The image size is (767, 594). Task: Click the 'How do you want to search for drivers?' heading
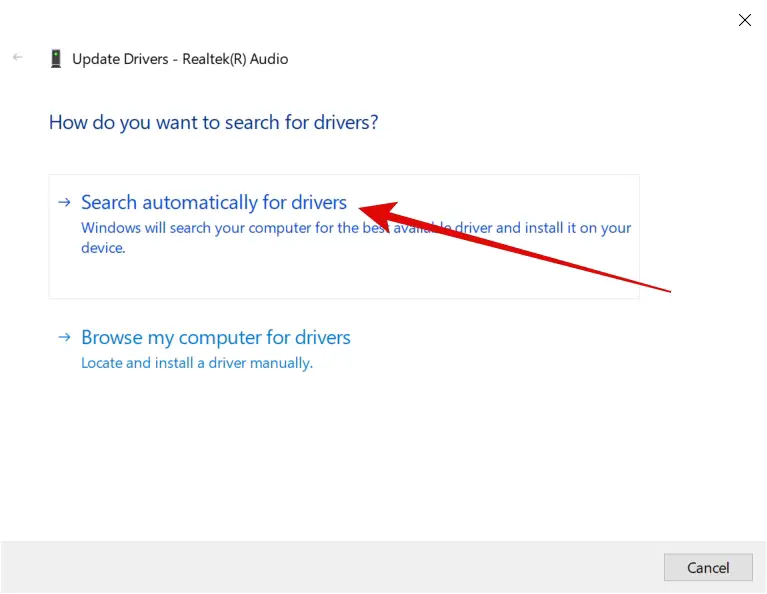pos(214,122)
